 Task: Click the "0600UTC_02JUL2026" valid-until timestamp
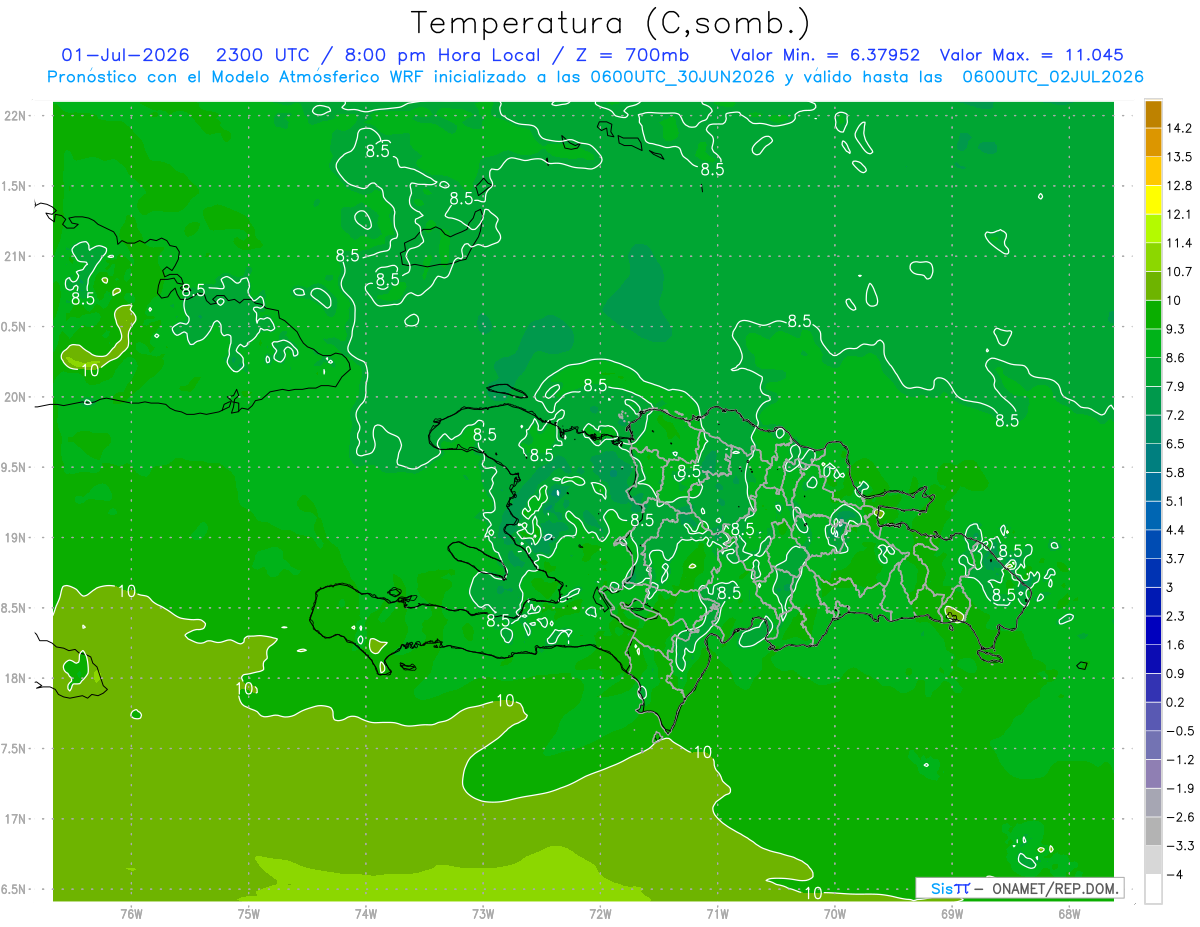click(1053, 77)
